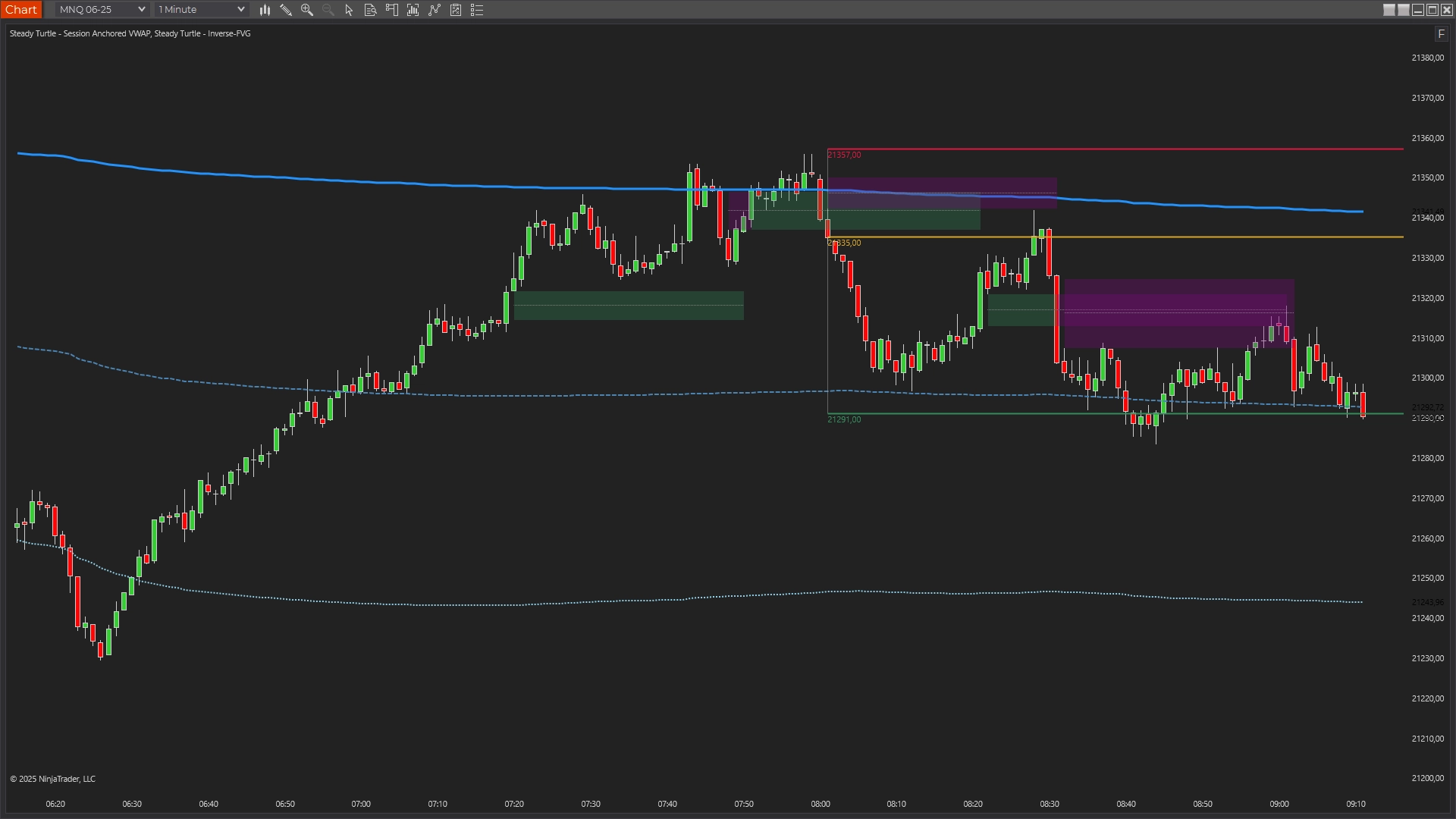The height and width of the screenshot is (819, 1456).
Task: Open the chart Properties list icon
Action: (477, 10)
